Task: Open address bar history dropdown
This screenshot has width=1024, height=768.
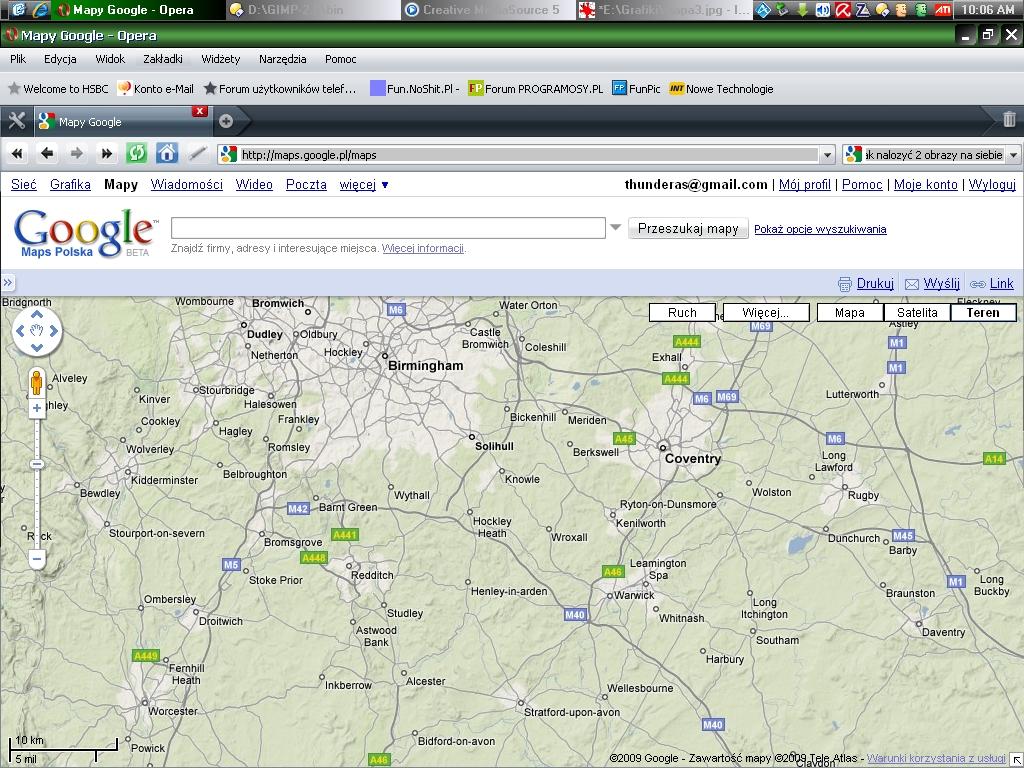Action: click(x=827, y=155)
